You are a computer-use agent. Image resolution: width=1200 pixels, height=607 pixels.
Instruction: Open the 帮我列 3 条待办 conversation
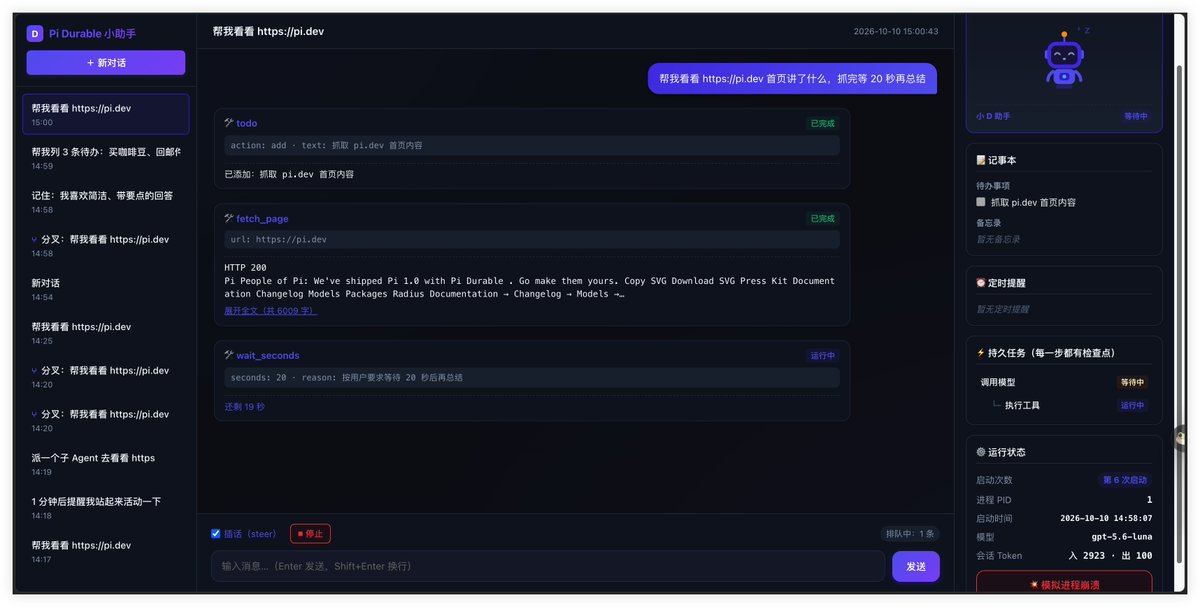(x=106, y=158)
